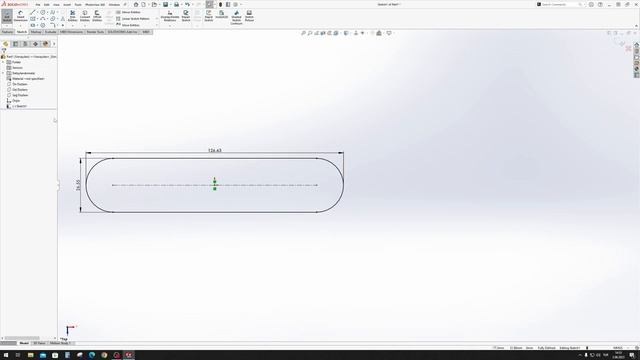Click Move Entities
The image size is (640, 360).
128,25
